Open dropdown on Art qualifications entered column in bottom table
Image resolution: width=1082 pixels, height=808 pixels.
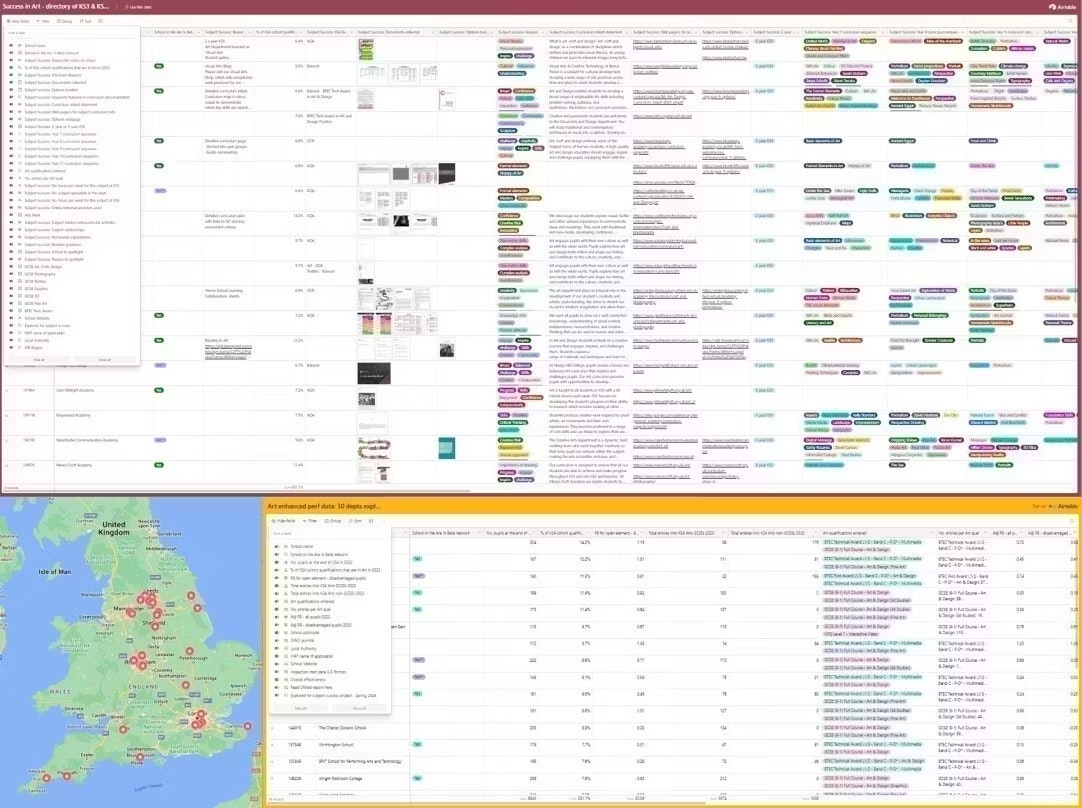[x=931, y=533]
